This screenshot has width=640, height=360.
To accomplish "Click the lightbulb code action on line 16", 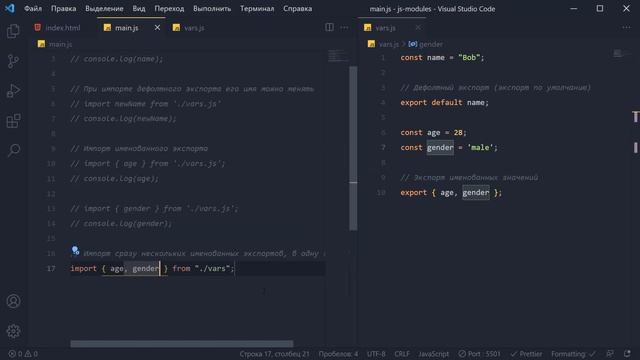I will (75, 250).
